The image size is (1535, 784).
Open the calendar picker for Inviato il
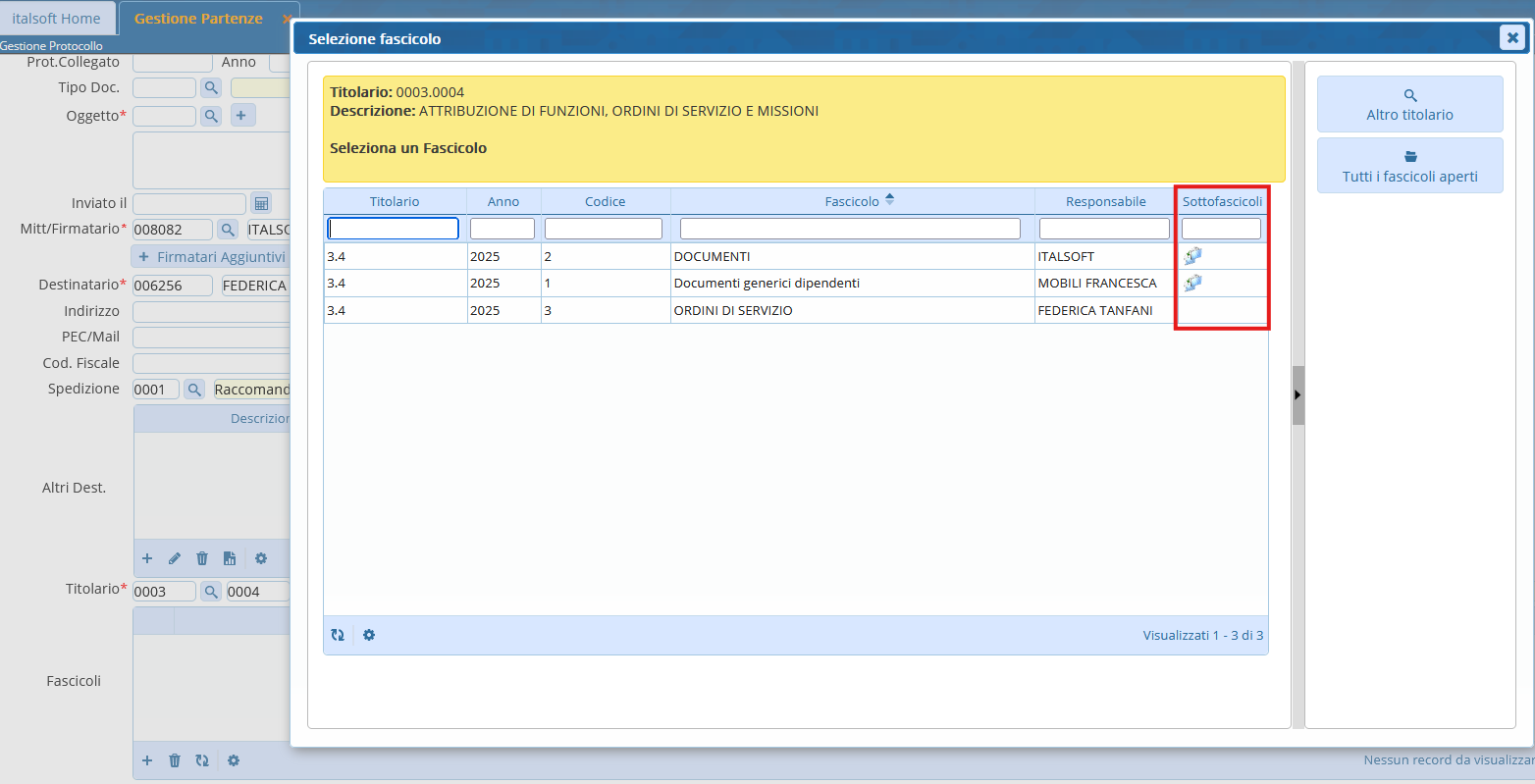[x=261, y=204]
